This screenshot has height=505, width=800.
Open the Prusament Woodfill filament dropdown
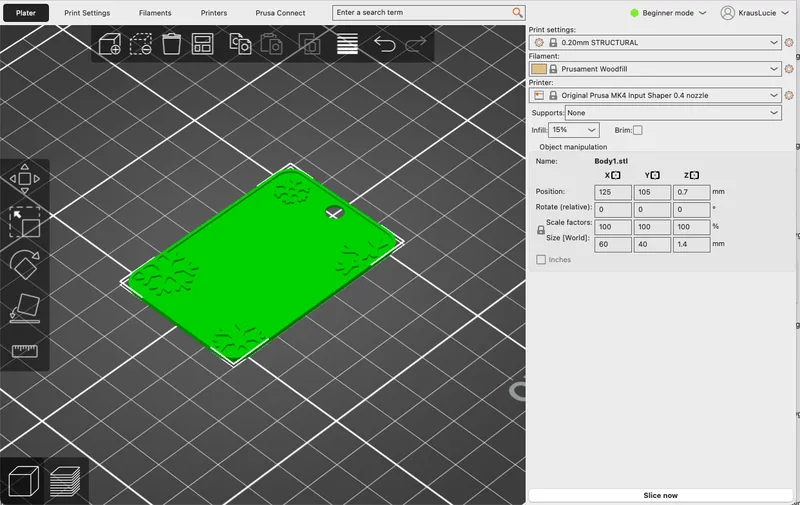pyautogui.click(x=655, y=69)
